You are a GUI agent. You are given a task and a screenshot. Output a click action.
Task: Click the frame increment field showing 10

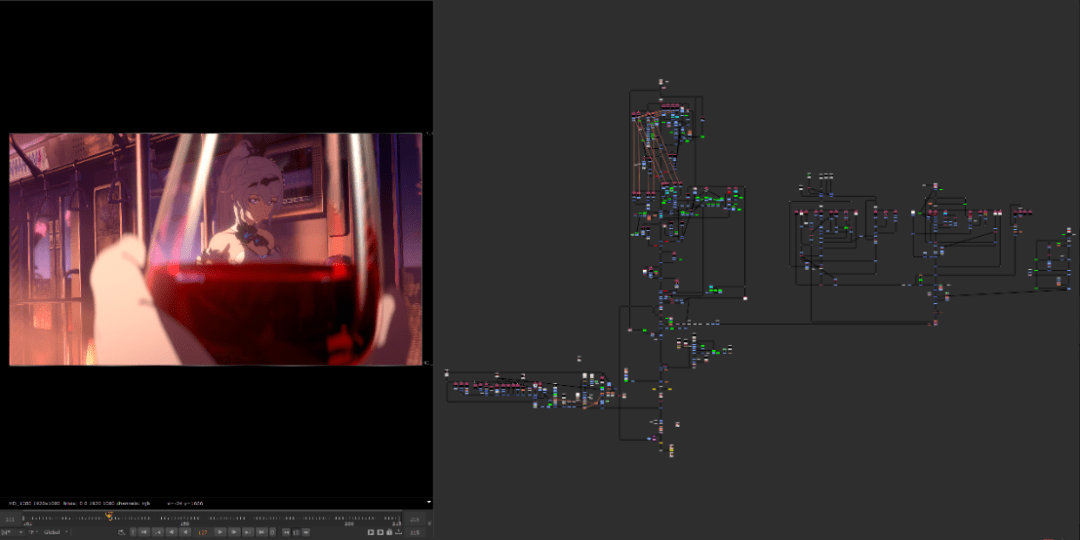[296, 532]
